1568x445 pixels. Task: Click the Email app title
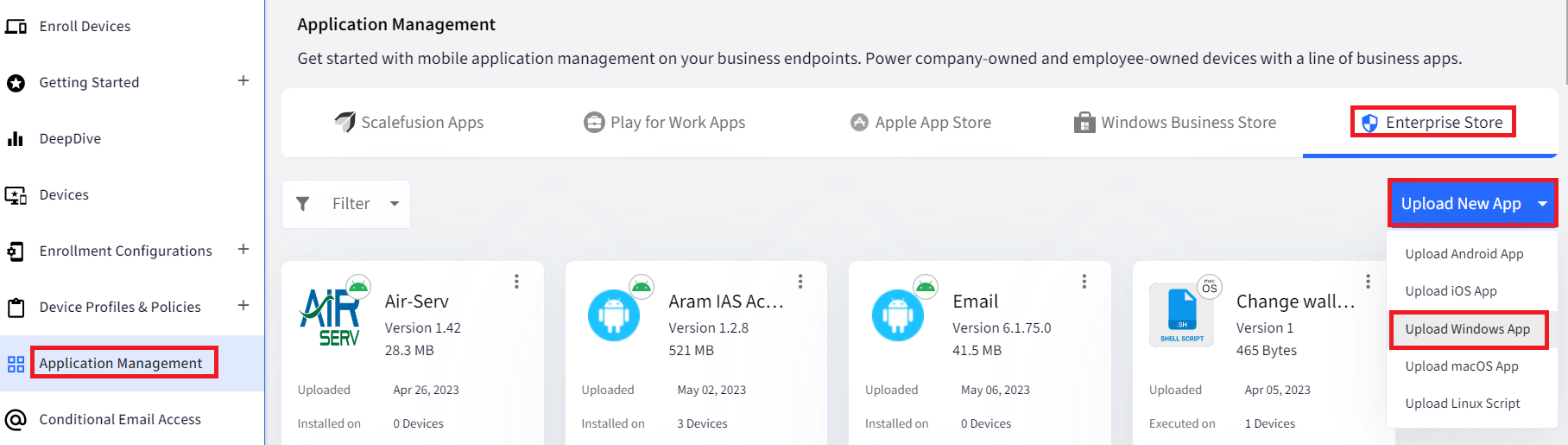pos(976,302)
